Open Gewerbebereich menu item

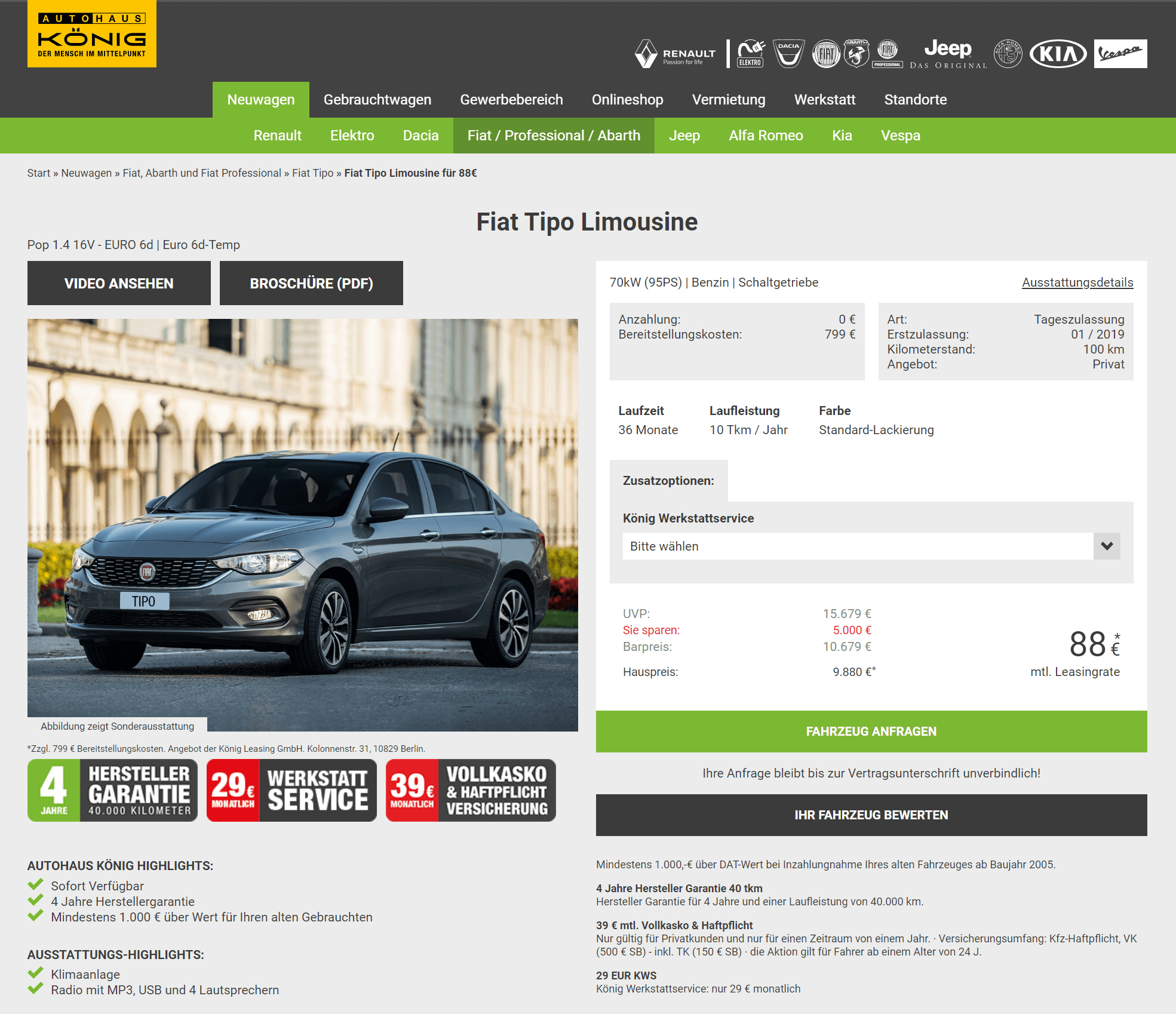(x=511, y=100)
